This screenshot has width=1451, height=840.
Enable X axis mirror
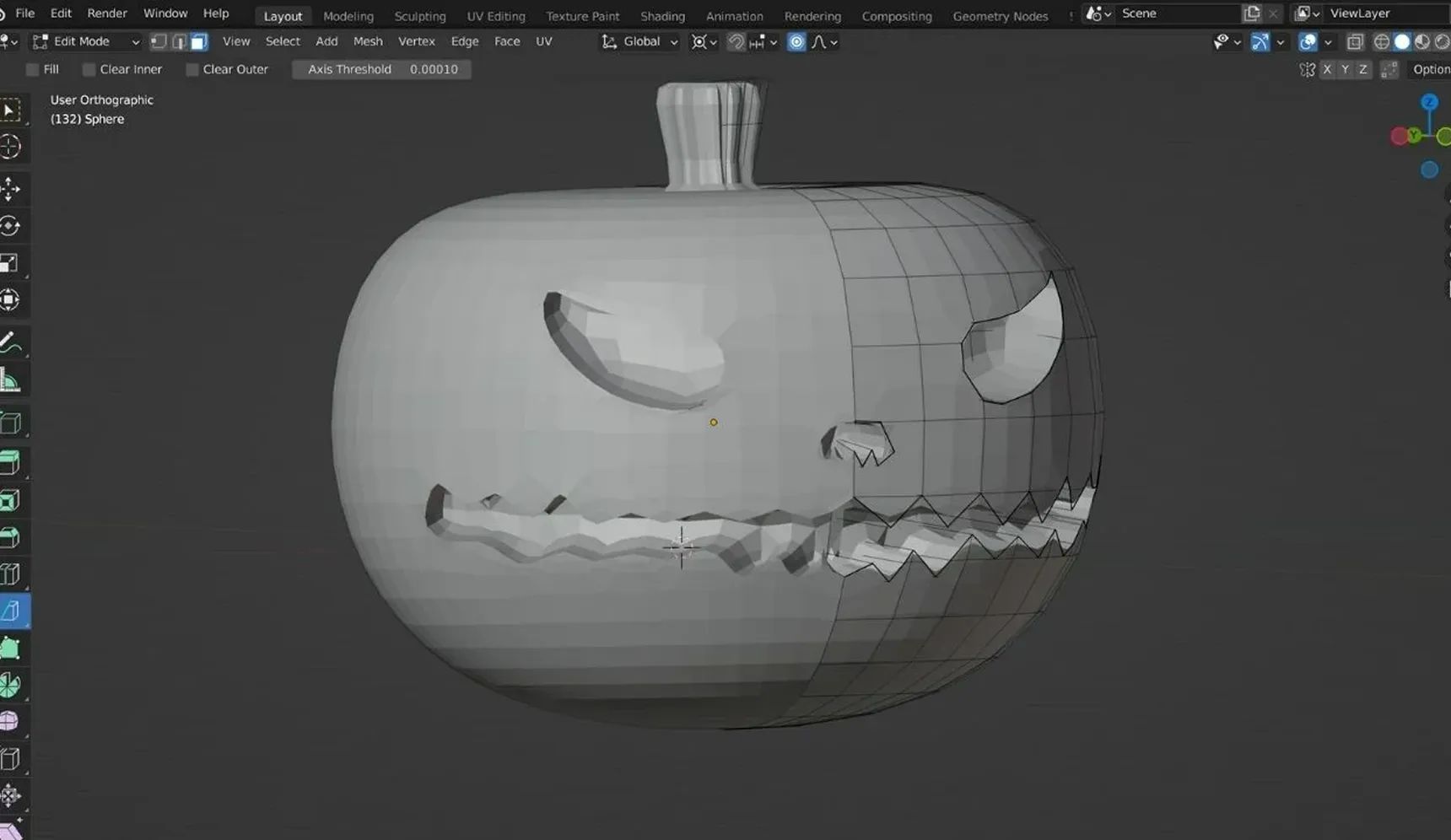pyautogui.click(x=1327, y=69)
